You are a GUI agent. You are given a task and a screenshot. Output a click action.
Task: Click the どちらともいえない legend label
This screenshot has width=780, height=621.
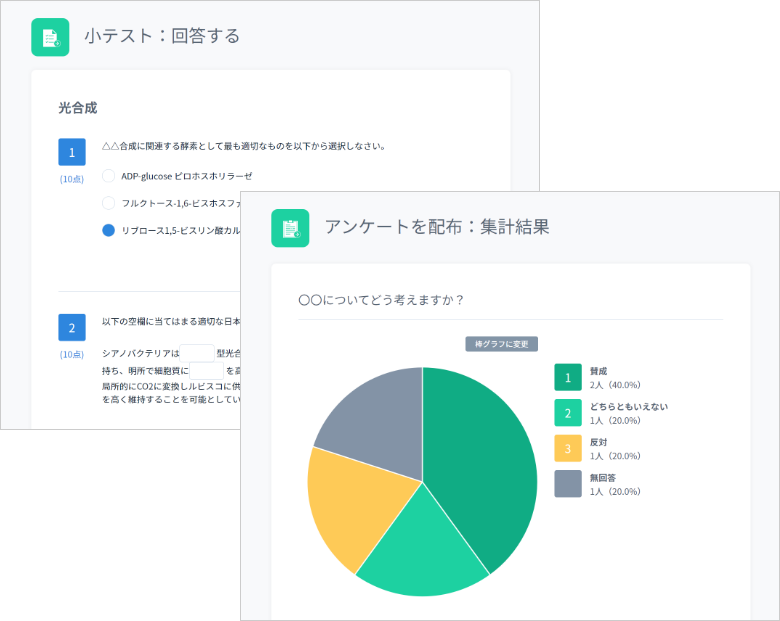coord(629,407)
